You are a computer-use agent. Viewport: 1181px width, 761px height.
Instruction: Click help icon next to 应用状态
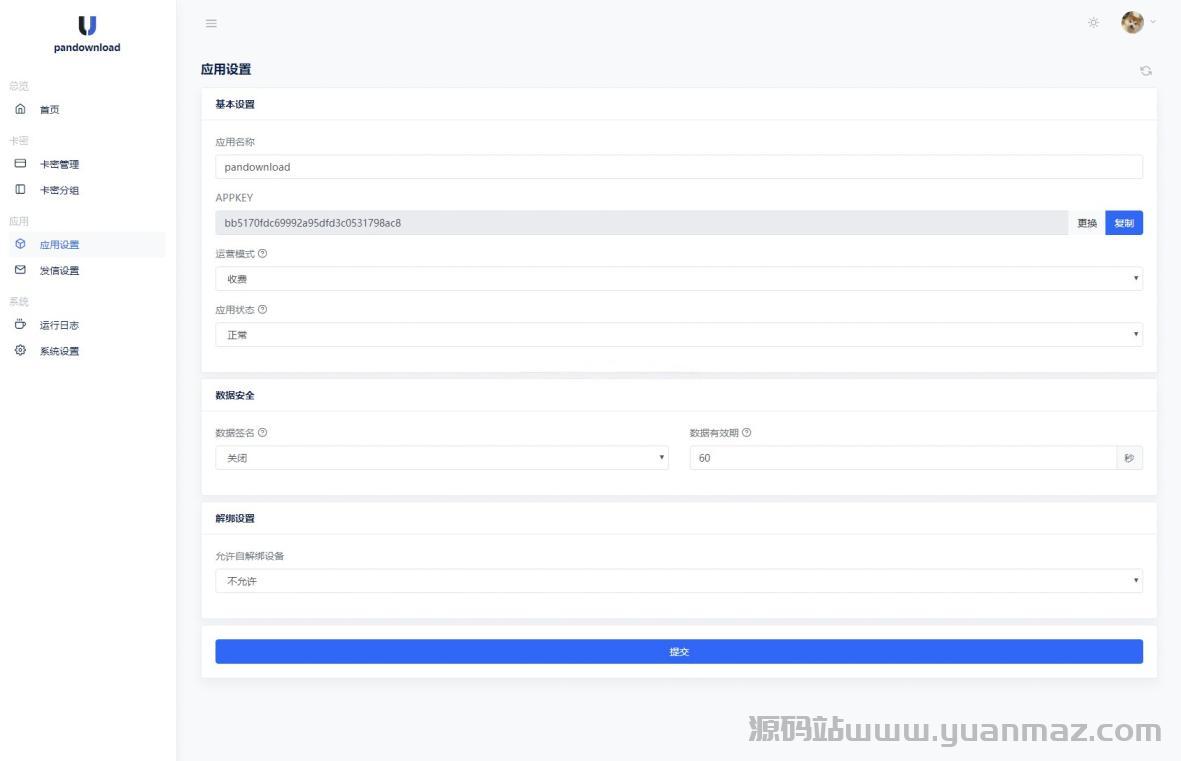(262, 310)
